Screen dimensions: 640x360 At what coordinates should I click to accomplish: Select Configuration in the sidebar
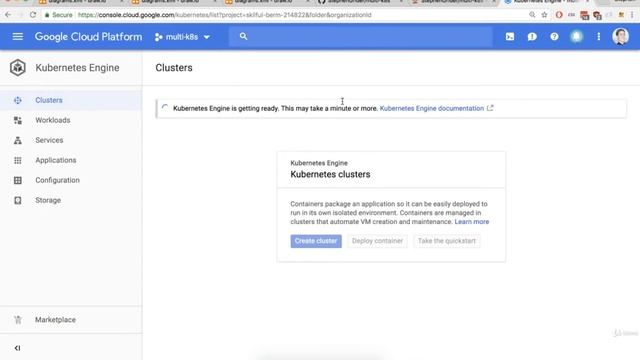click(57, 180)
